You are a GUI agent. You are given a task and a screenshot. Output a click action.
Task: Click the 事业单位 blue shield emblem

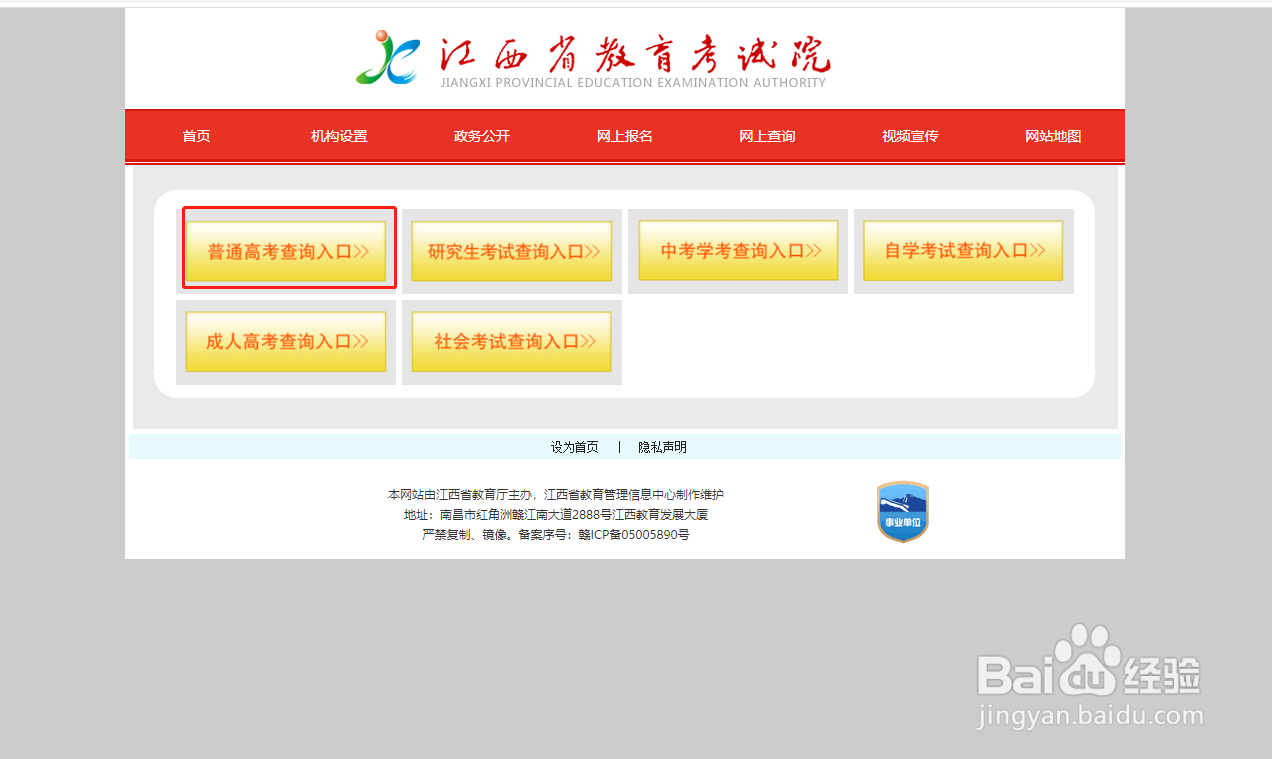pos(902,511)
